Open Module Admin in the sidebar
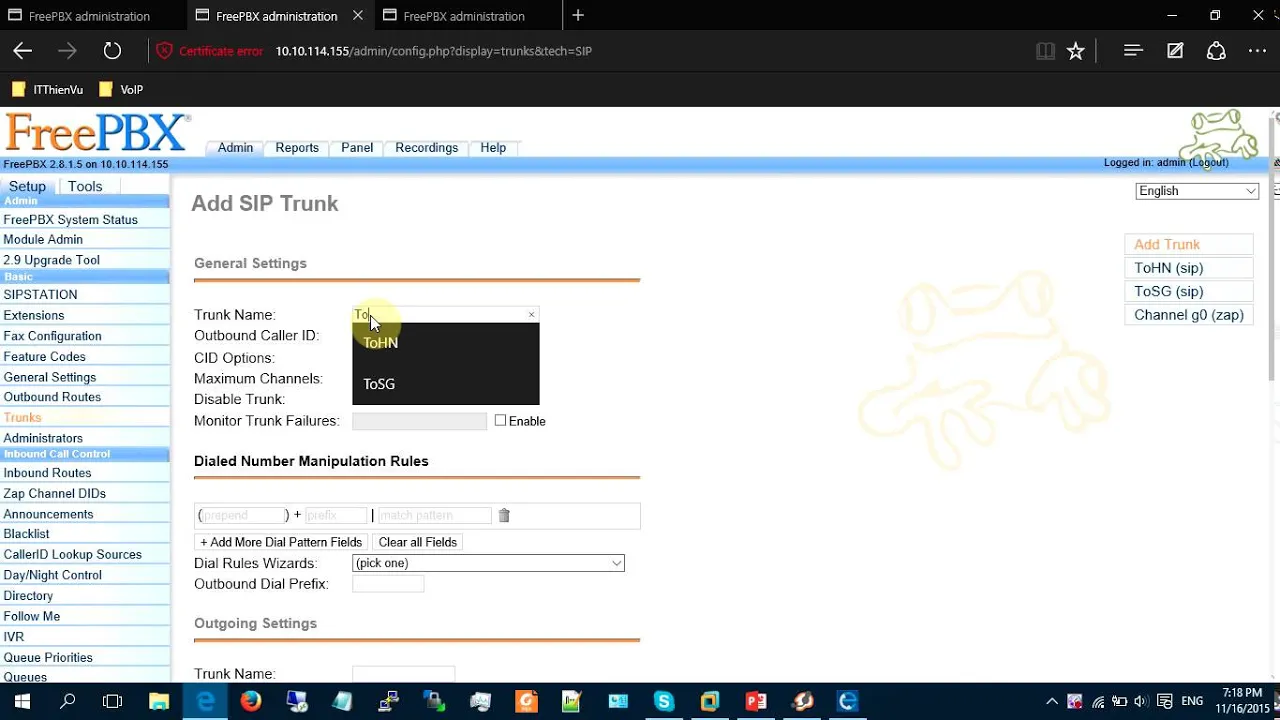This screenshot has width=1280, height=720. click(x=43, y=239)
